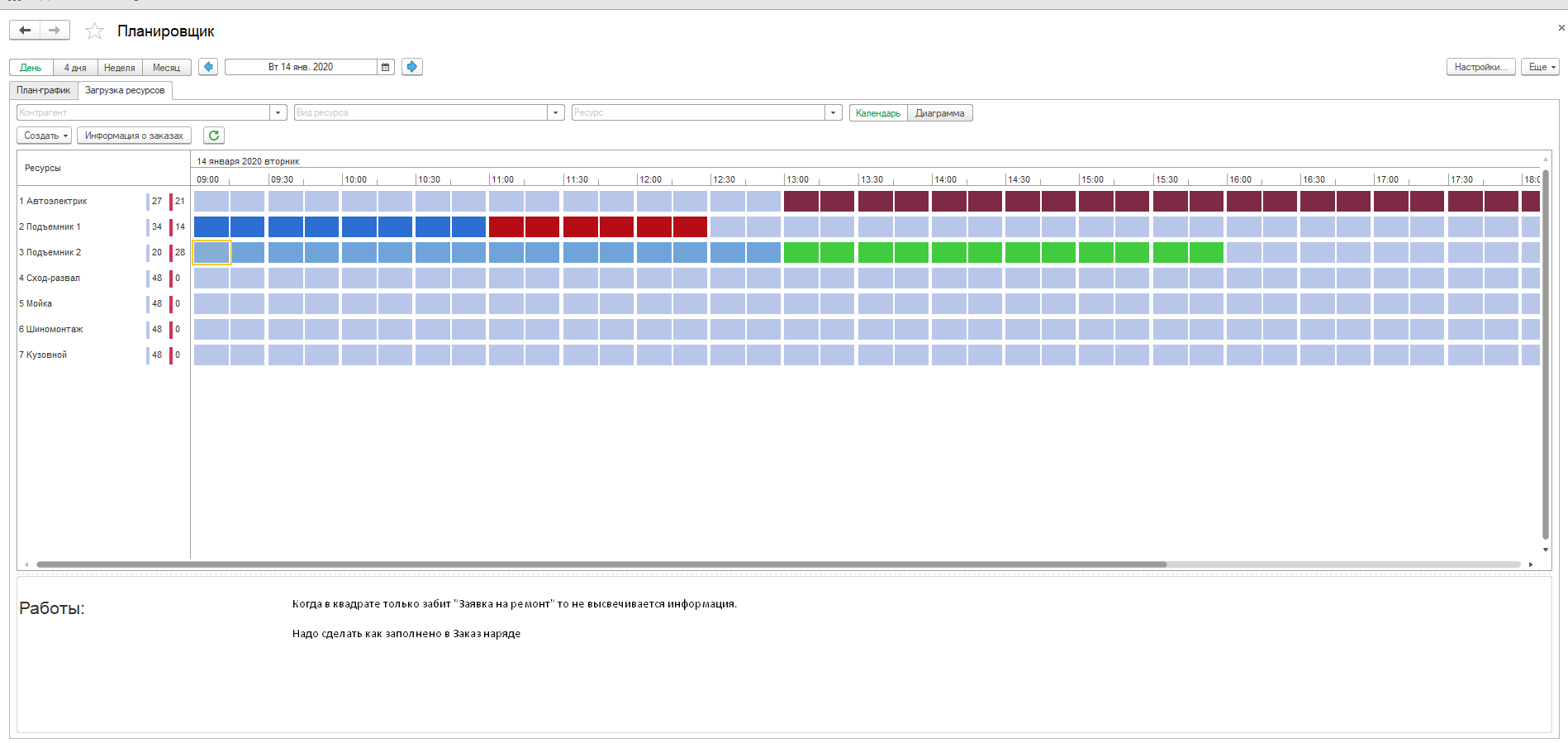This screenshot has width=1568, height=743.
Task: Go to next date period
Action: point(411,67)
